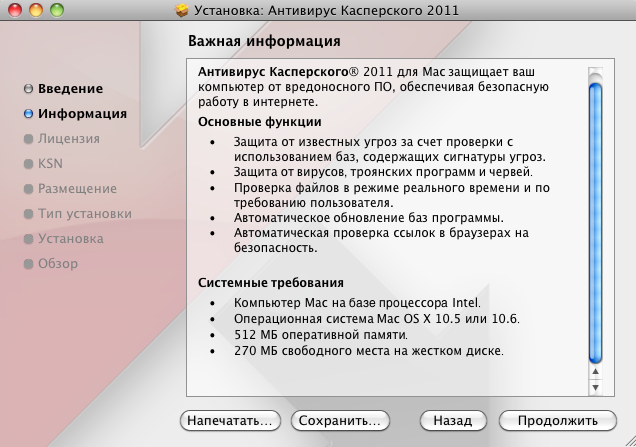
Task: Select the Информация step in sidebar
Action: (82, 114)
